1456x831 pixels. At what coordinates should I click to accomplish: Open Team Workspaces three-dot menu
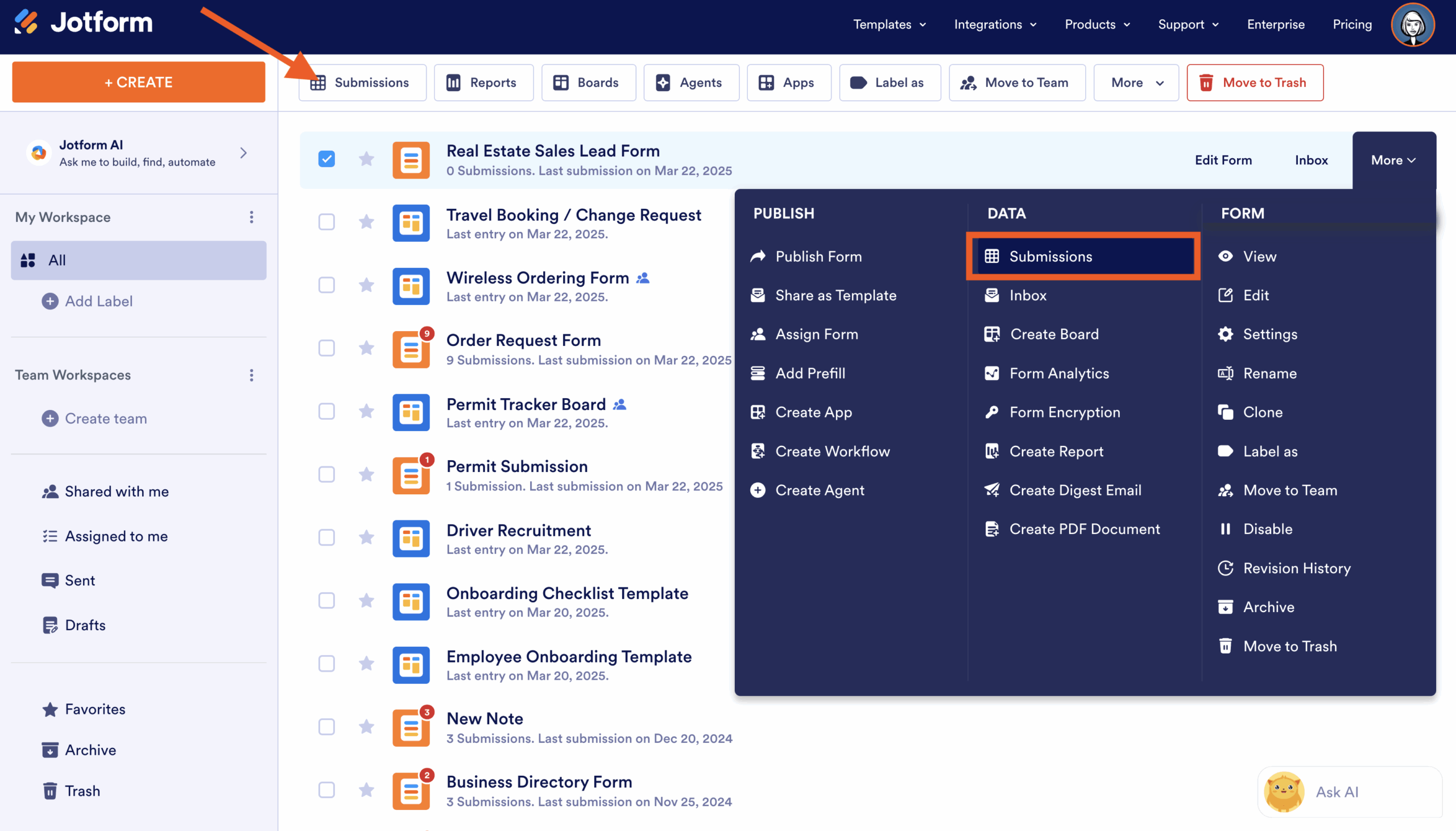[251, 375]
